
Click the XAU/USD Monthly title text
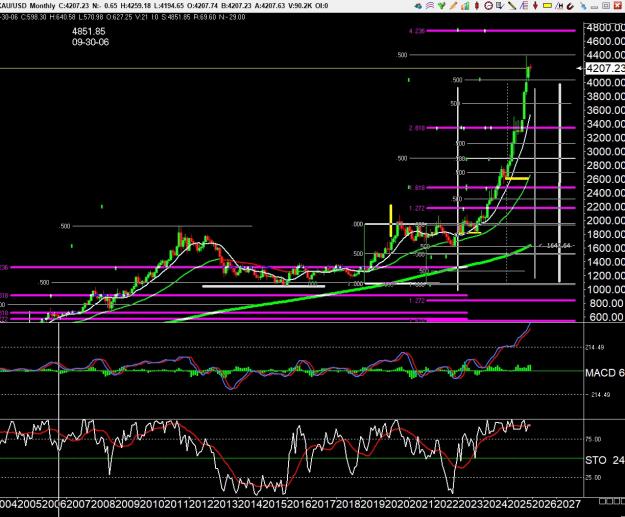click(27, 6)
